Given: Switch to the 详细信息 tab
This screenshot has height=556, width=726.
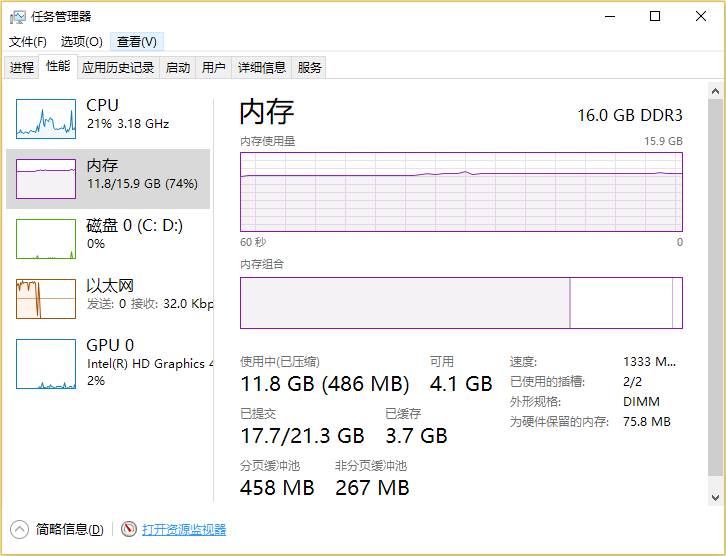Looking at the screenshot, I should click(262, 68).
